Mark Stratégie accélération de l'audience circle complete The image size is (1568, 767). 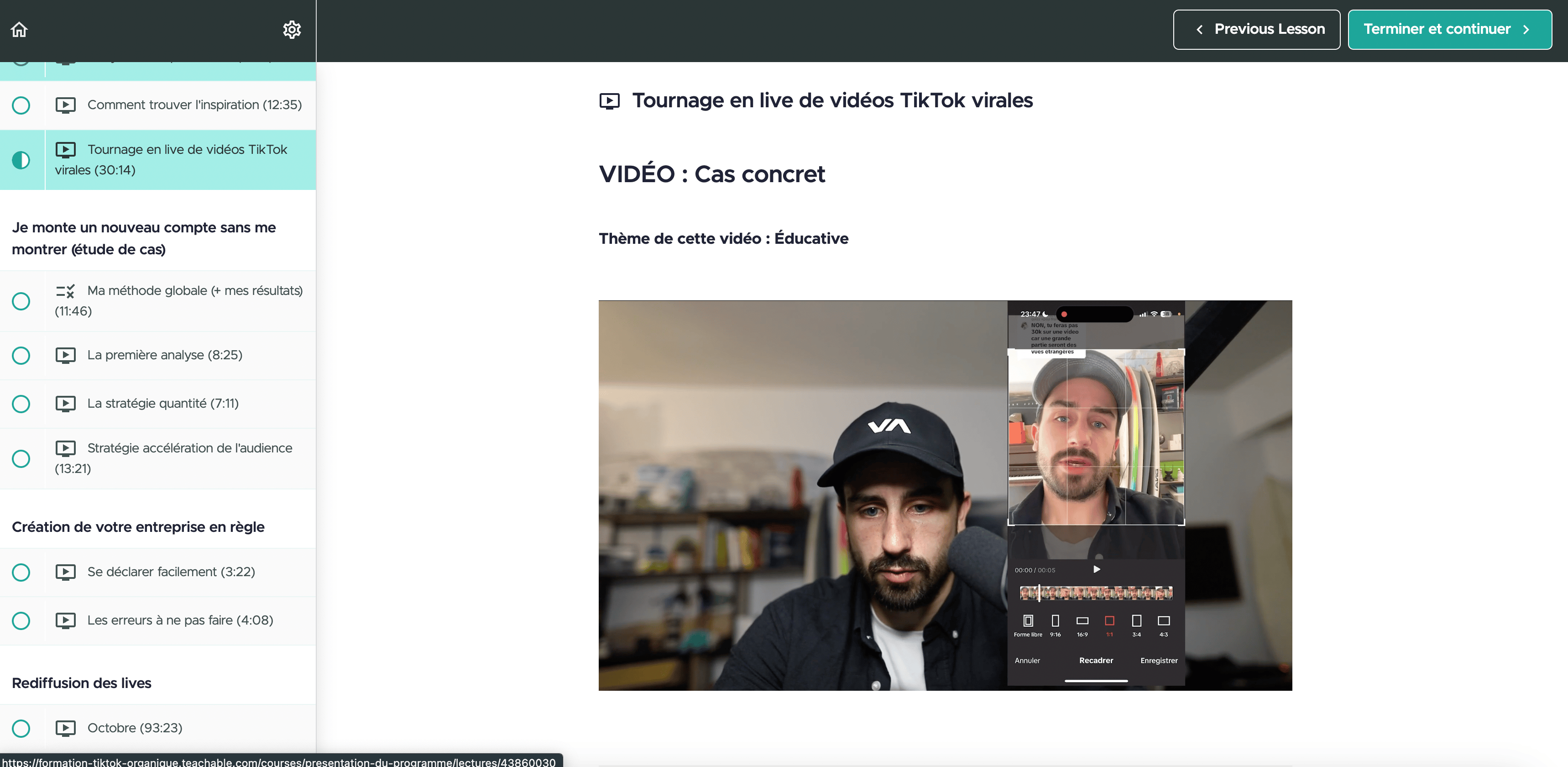pyautogui.click(x=21, y=458)
